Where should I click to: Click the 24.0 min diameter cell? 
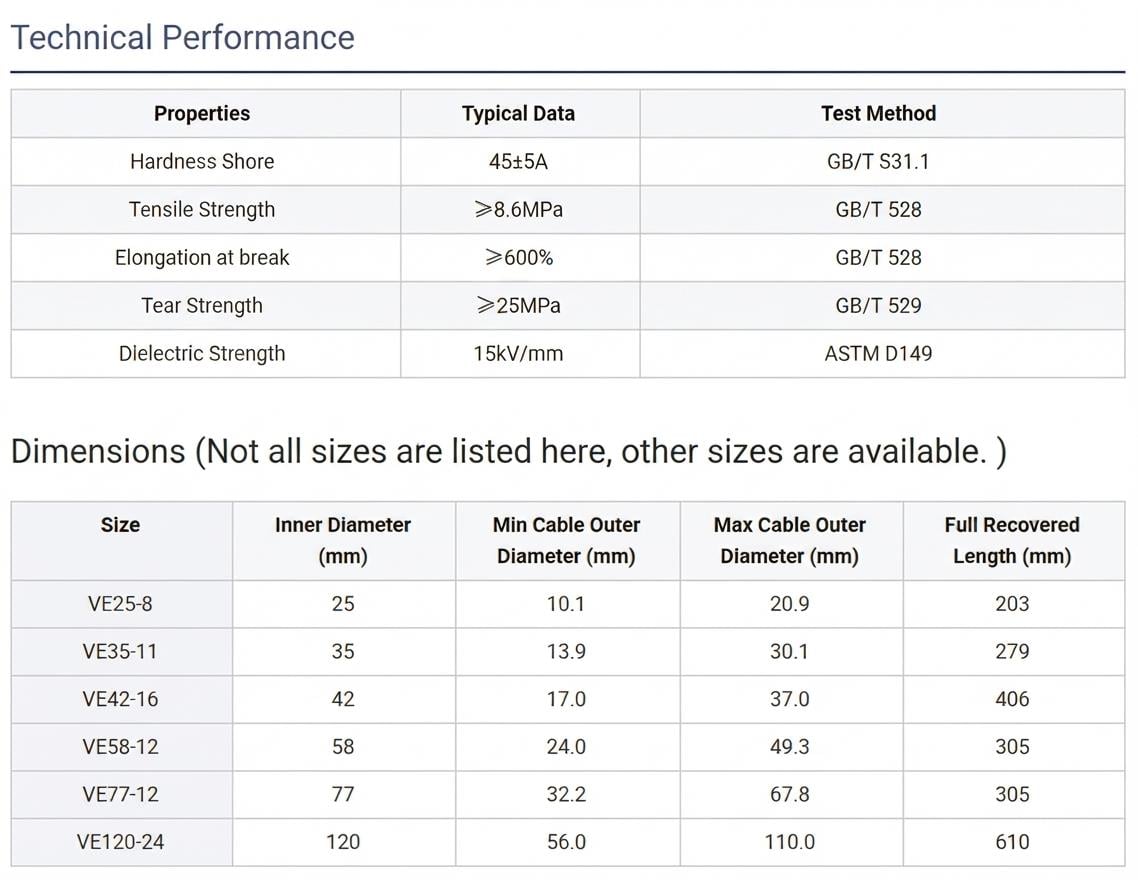coord(566,747)
